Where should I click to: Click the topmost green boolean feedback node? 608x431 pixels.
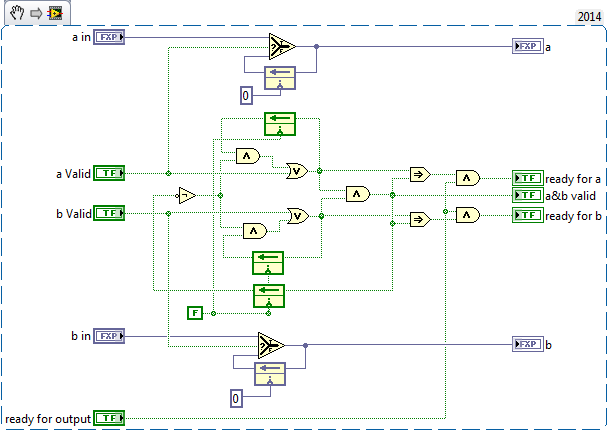pyautogui.click(x=280, y=124)
